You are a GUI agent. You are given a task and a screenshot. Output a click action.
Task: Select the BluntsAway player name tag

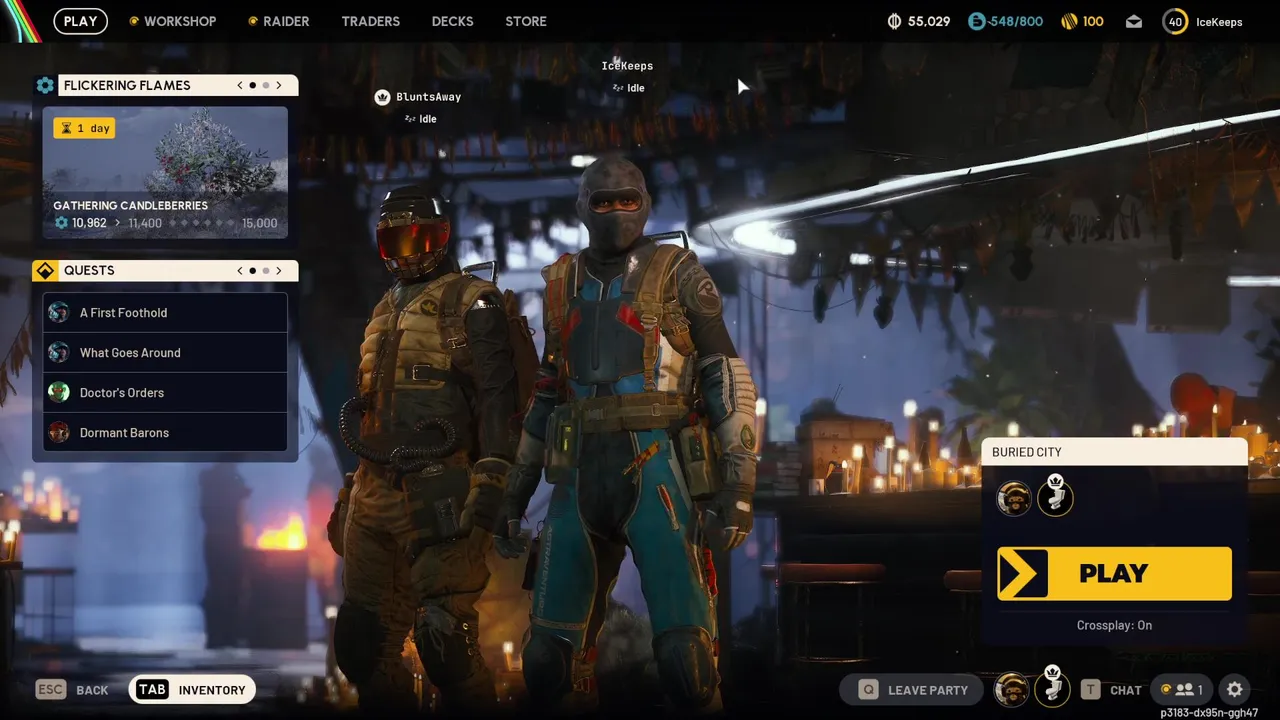click(428, 97)
